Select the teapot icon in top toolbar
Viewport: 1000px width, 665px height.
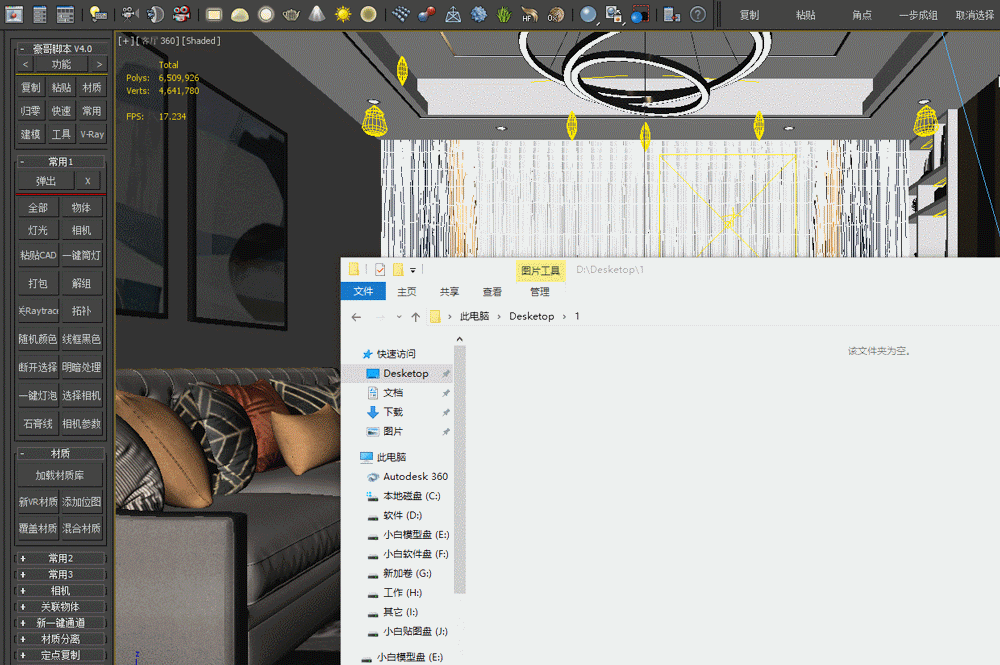291,14
